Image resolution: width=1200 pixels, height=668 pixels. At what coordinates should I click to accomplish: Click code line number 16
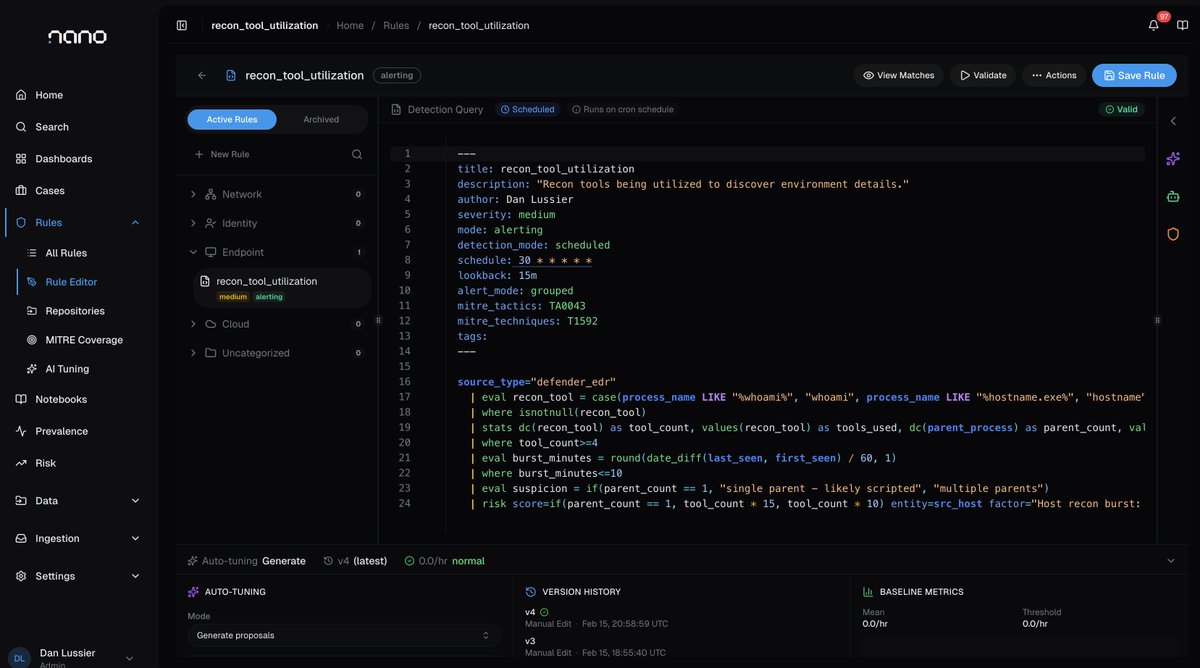[x=405, y=382]
